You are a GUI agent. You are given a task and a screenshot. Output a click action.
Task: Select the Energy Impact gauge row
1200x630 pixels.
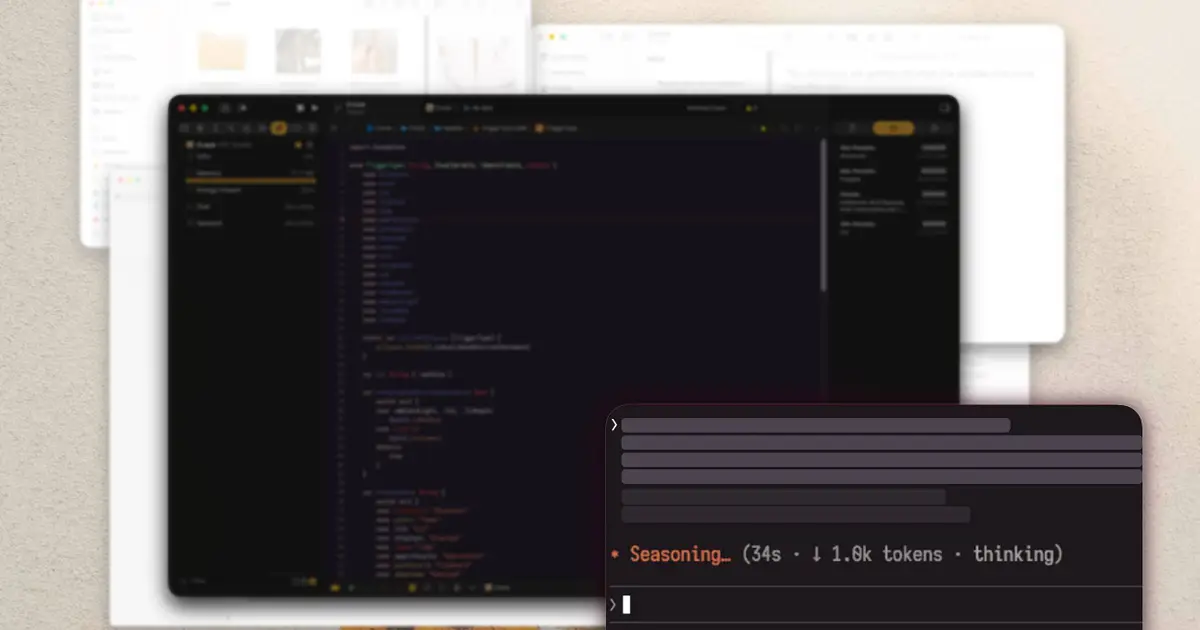click(x=250, y=190)
